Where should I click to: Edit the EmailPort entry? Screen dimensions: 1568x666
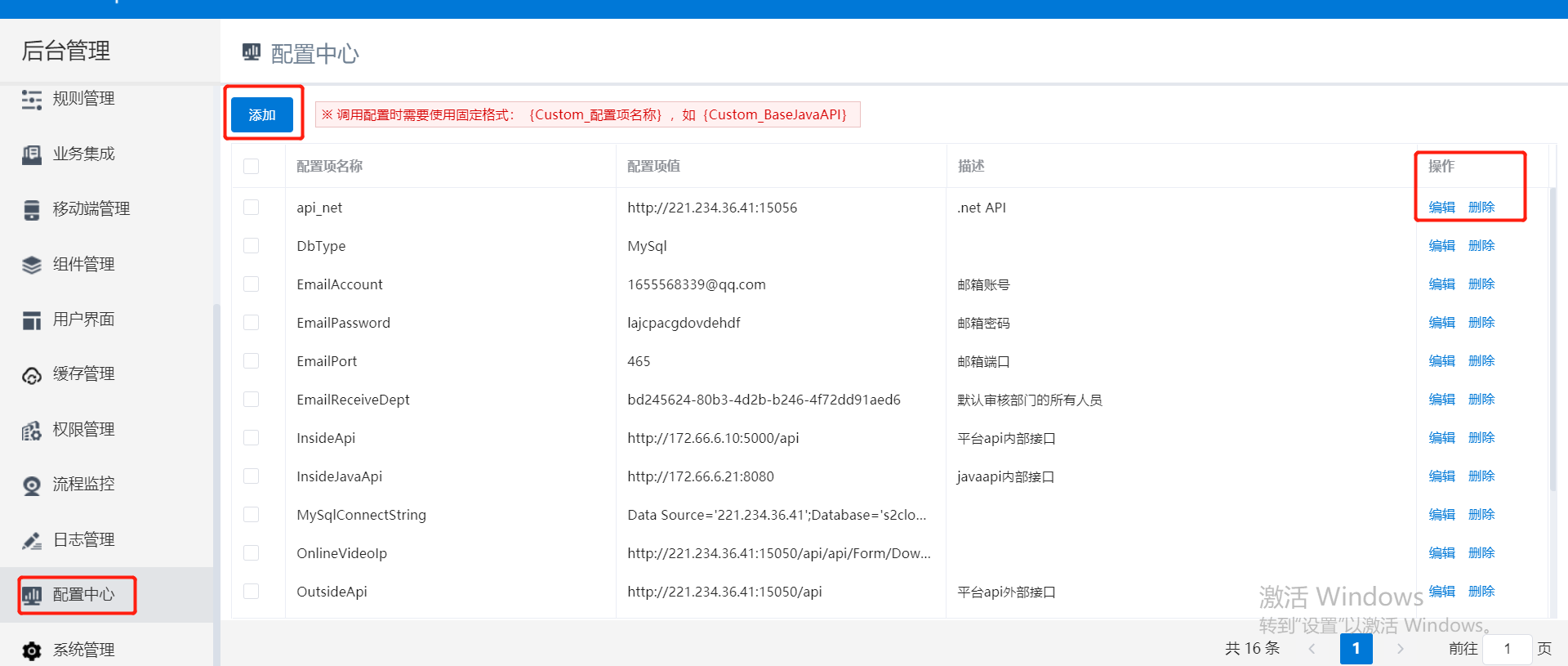[1441, 361]
